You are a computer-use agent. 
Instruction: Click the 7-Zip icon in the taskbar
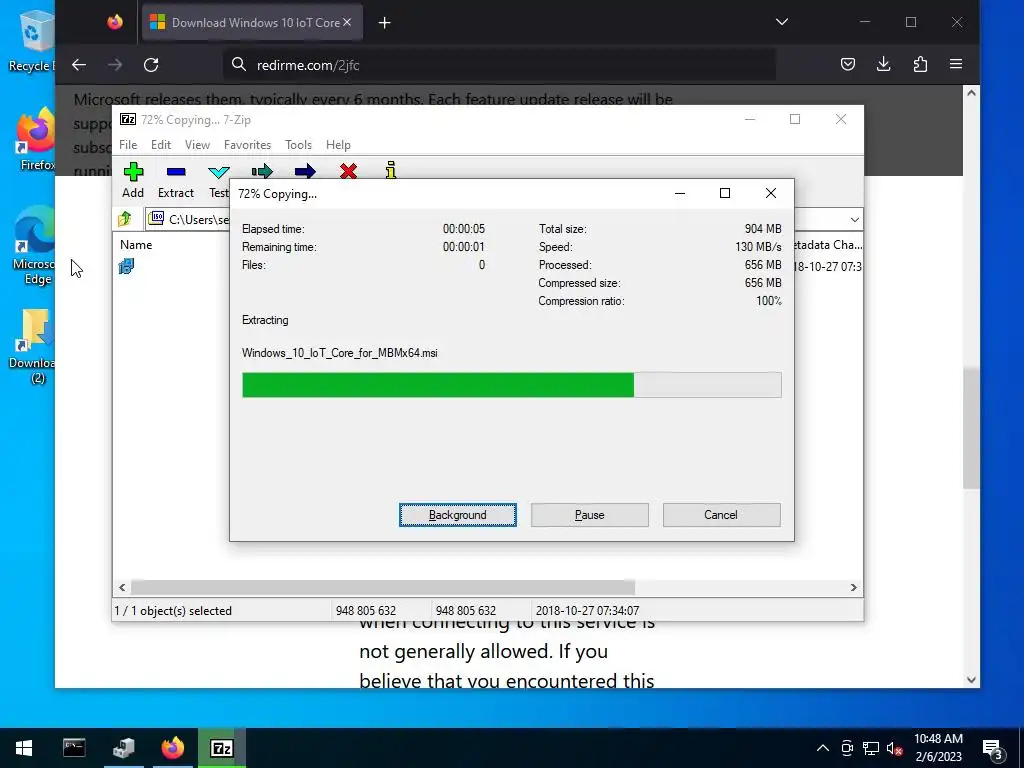[222, 748]
